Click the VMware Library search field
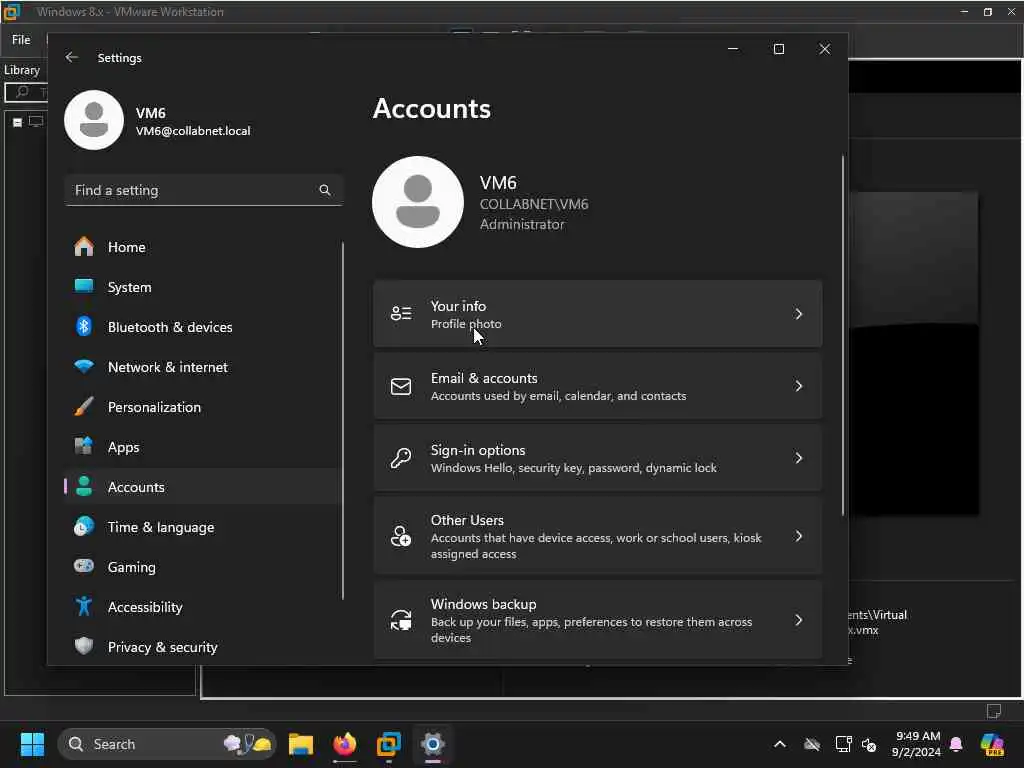Screen dimensions: 1024x768 (x=26, y=92)
